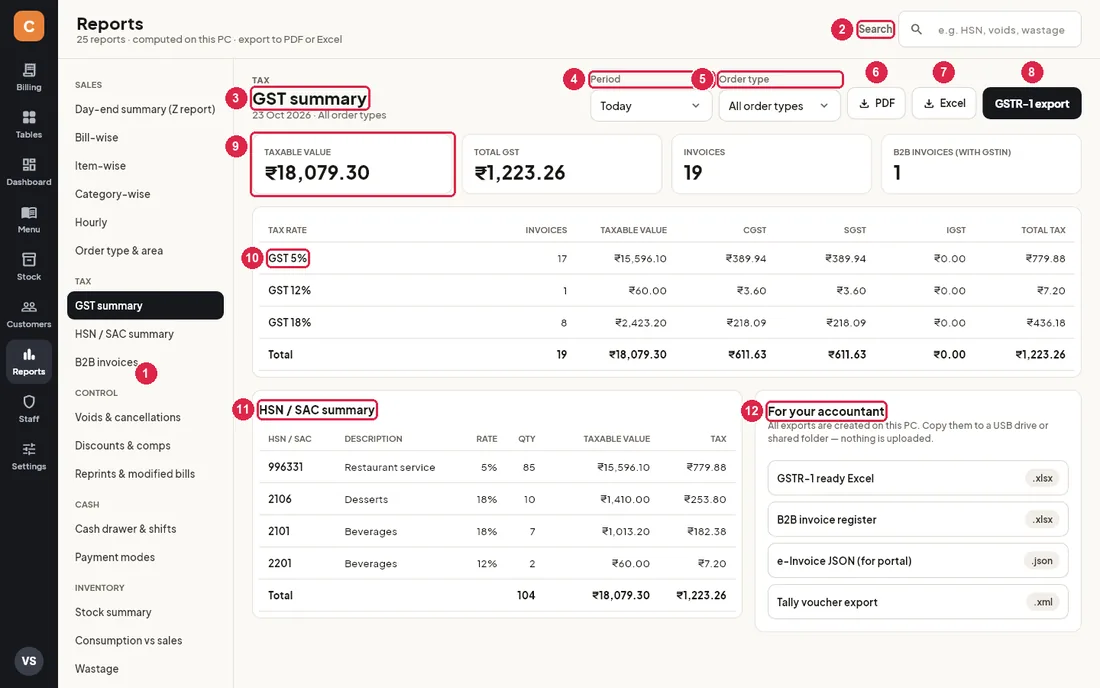Screen dimensions: 1100x688
Task: Export GSTR-1 ready Excel file
Action: (918, 478)
